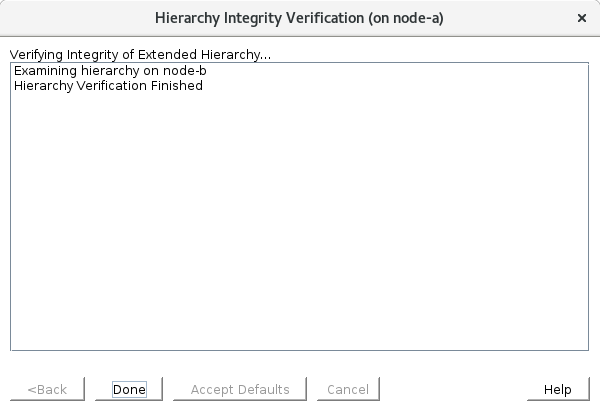Select the "Hierarchy Verification Finished" log line
This screenshot has width=600, height=411.
(108, 86)
